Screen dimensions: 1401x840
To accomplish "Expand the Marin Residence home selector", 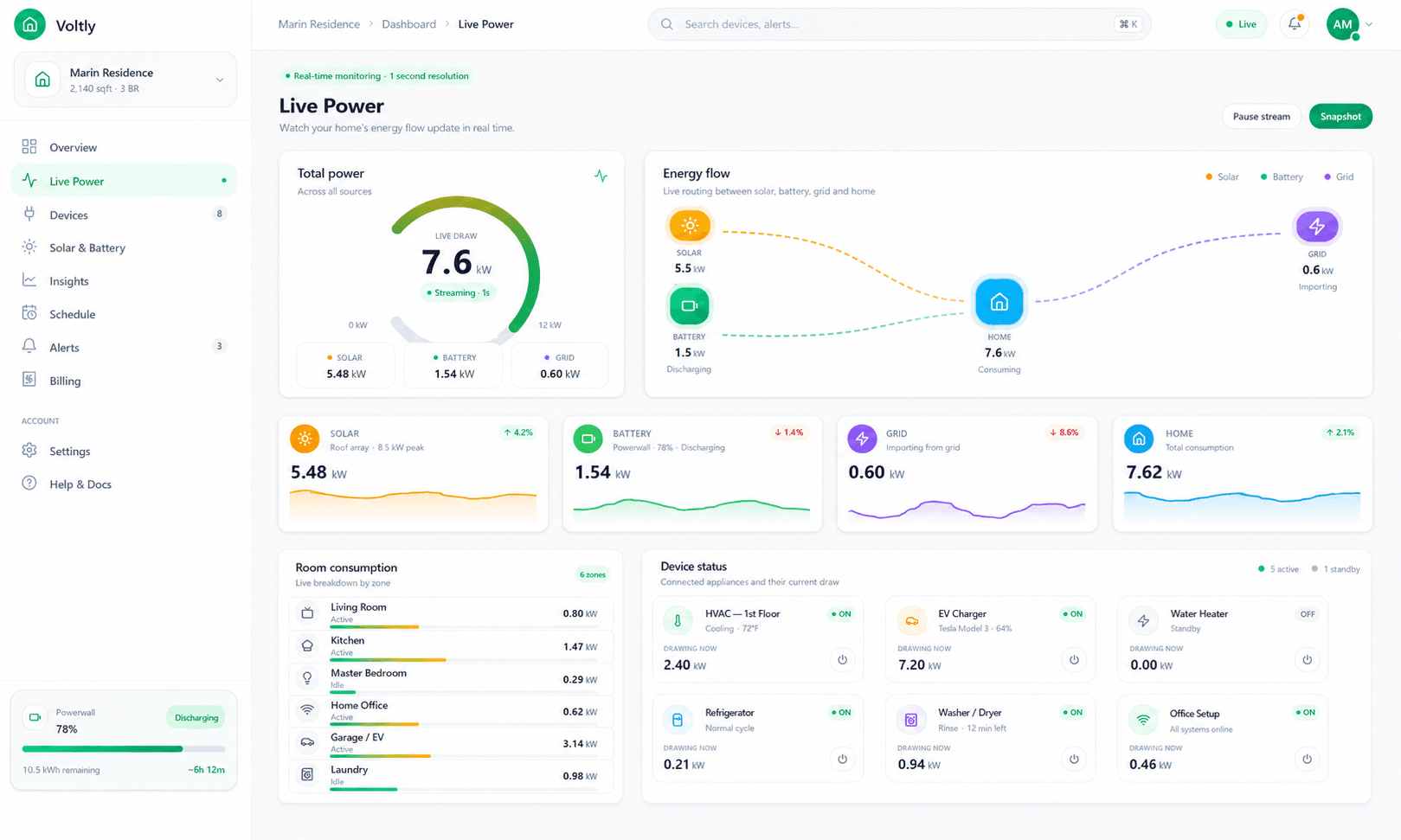I will tap(125, 80).
